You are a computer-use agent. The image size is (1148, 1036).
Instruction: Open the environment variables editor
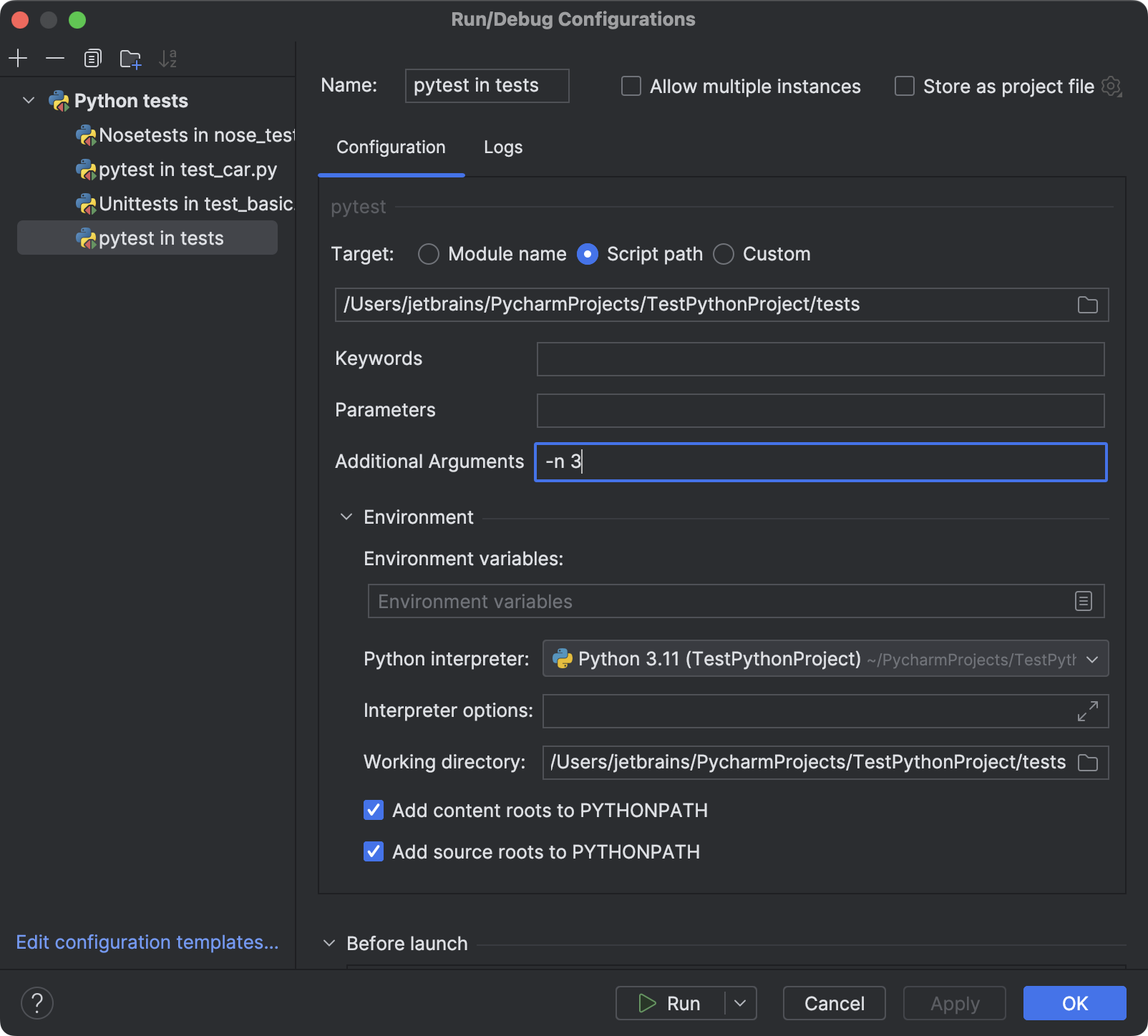click(x=1083, y=601)
